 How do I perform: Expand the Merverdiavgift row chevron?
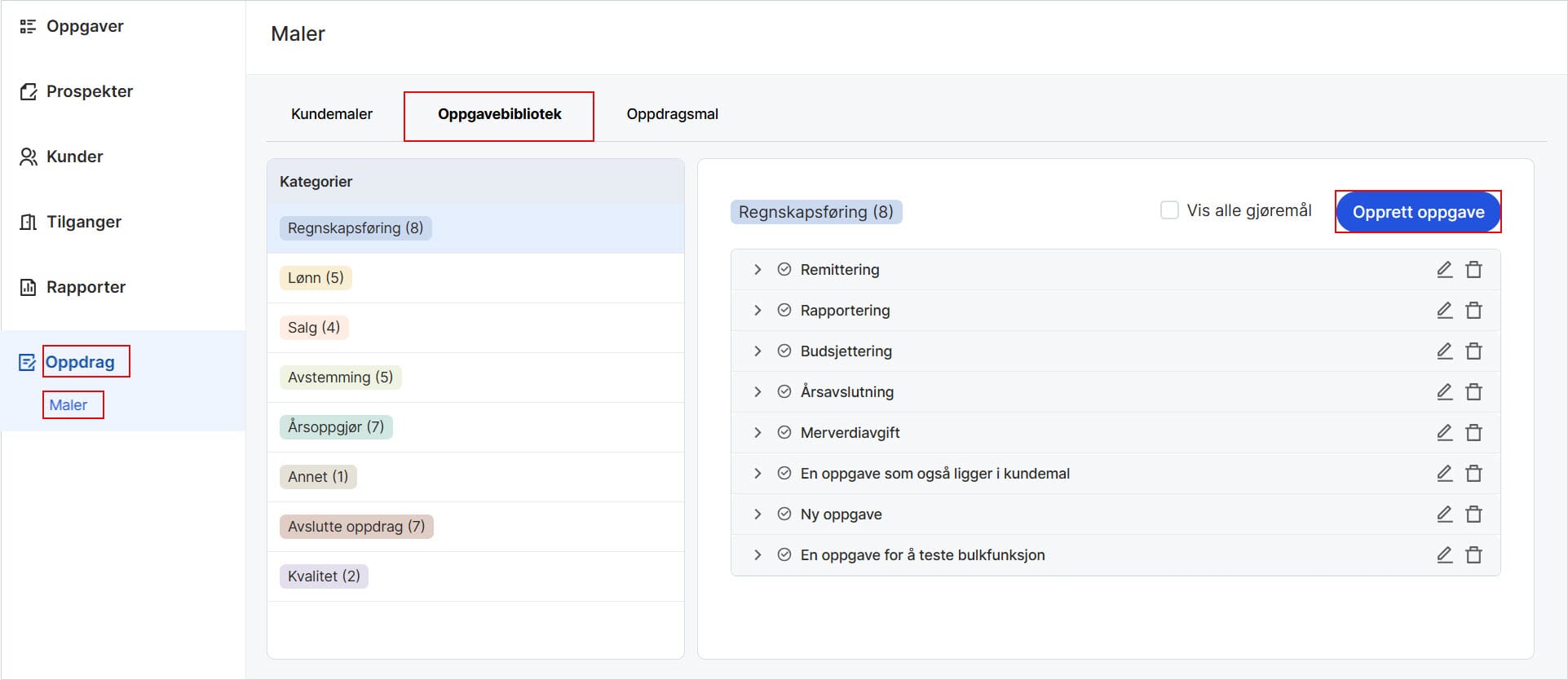[757, 433]
